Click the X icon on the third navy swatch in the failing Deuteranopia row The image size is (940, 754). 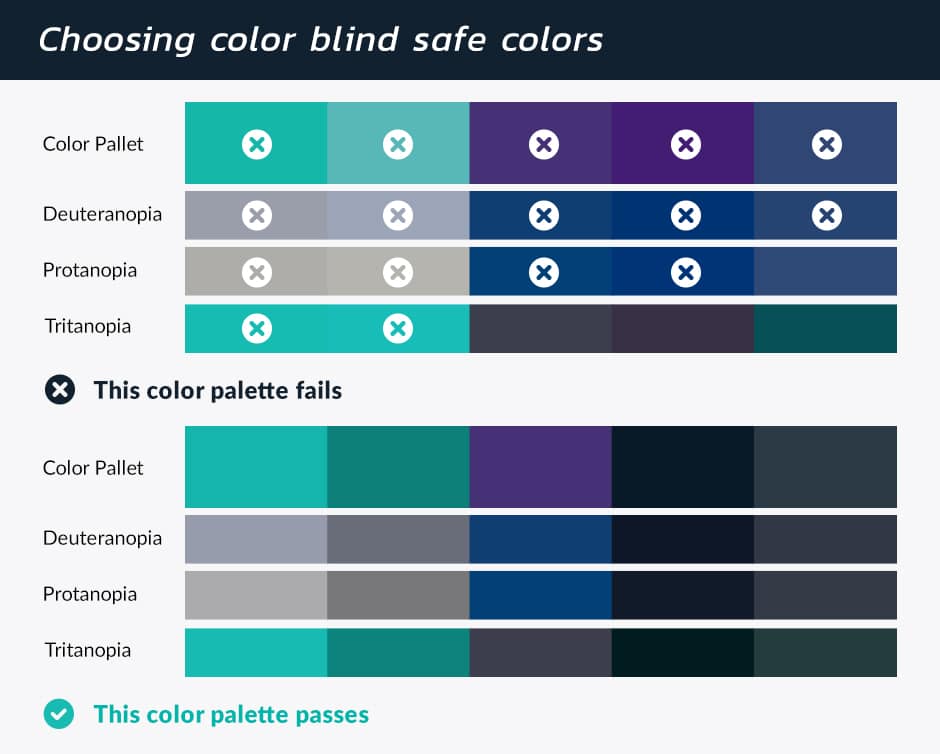(544, 215)
